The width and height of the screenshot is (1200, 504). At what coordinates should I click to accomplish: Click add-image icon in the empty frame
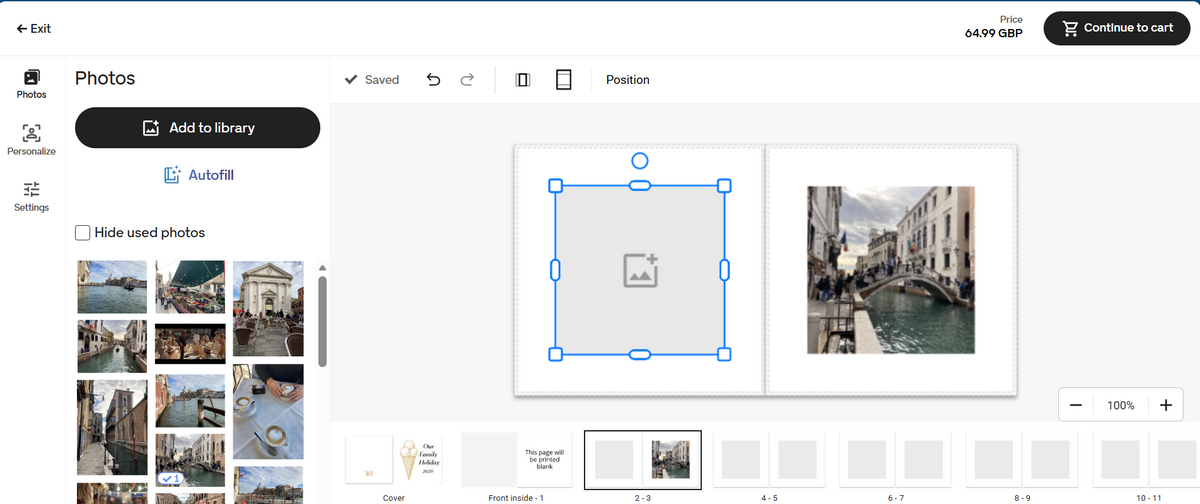pyautogui.click(x=640, y=271)
